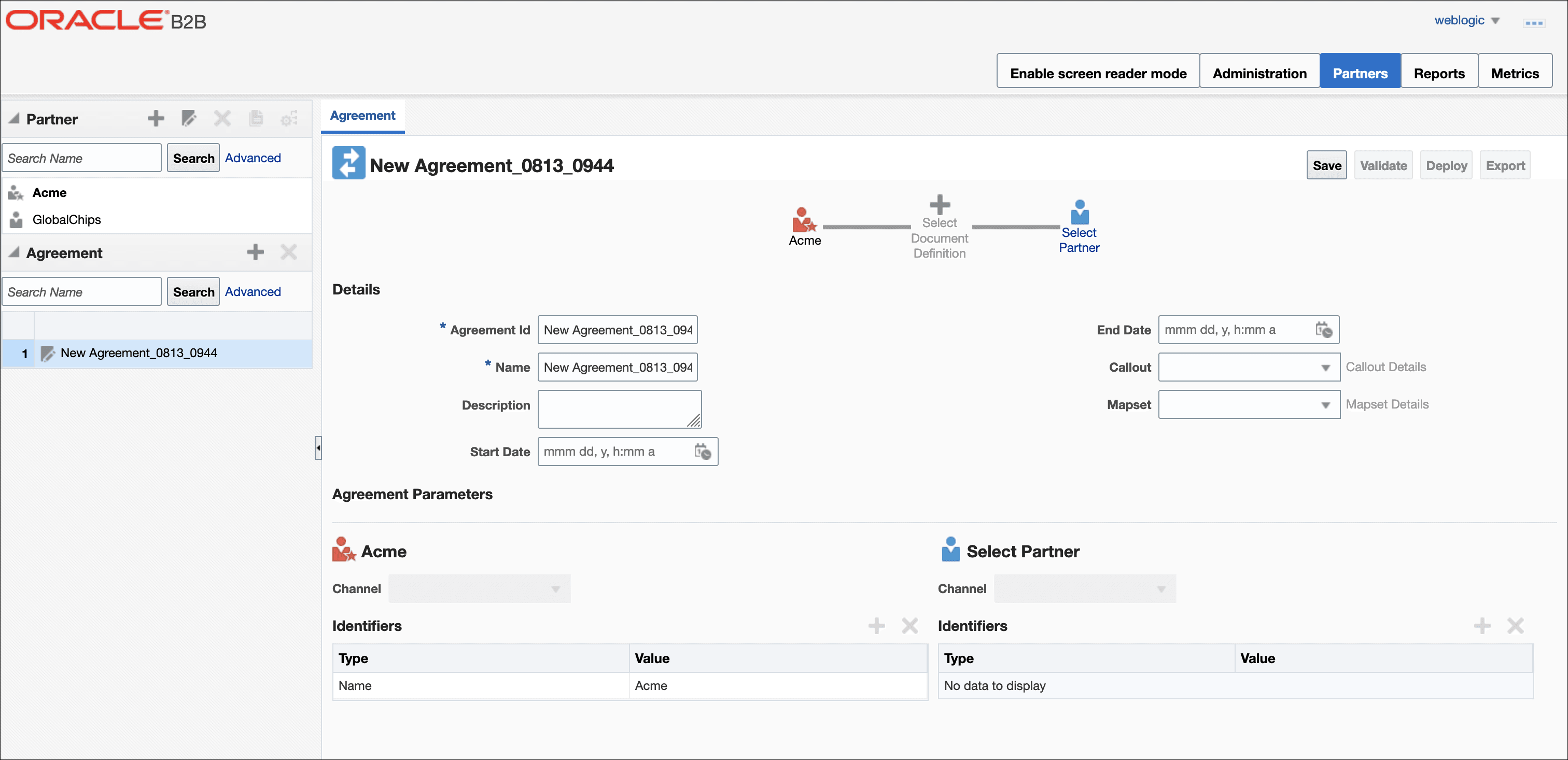
Task: Collapse the left navigation pane splitter
Action: (x=318, y=448)
